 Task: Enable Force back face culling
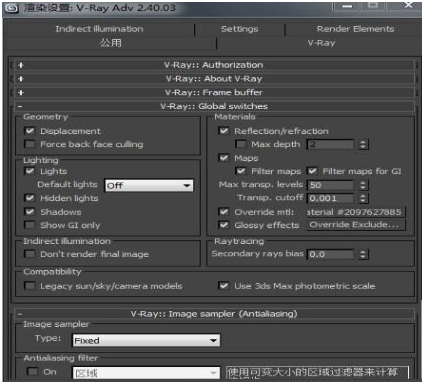point(30,144)
